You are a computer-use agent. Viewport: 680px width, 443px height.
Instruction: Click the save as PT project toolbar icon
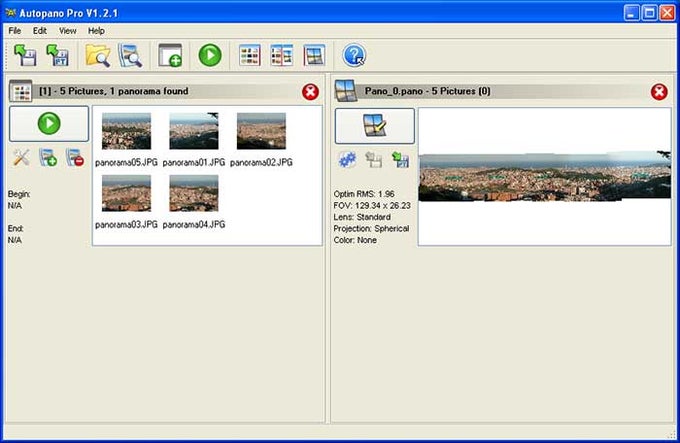(x=58, y=55)
